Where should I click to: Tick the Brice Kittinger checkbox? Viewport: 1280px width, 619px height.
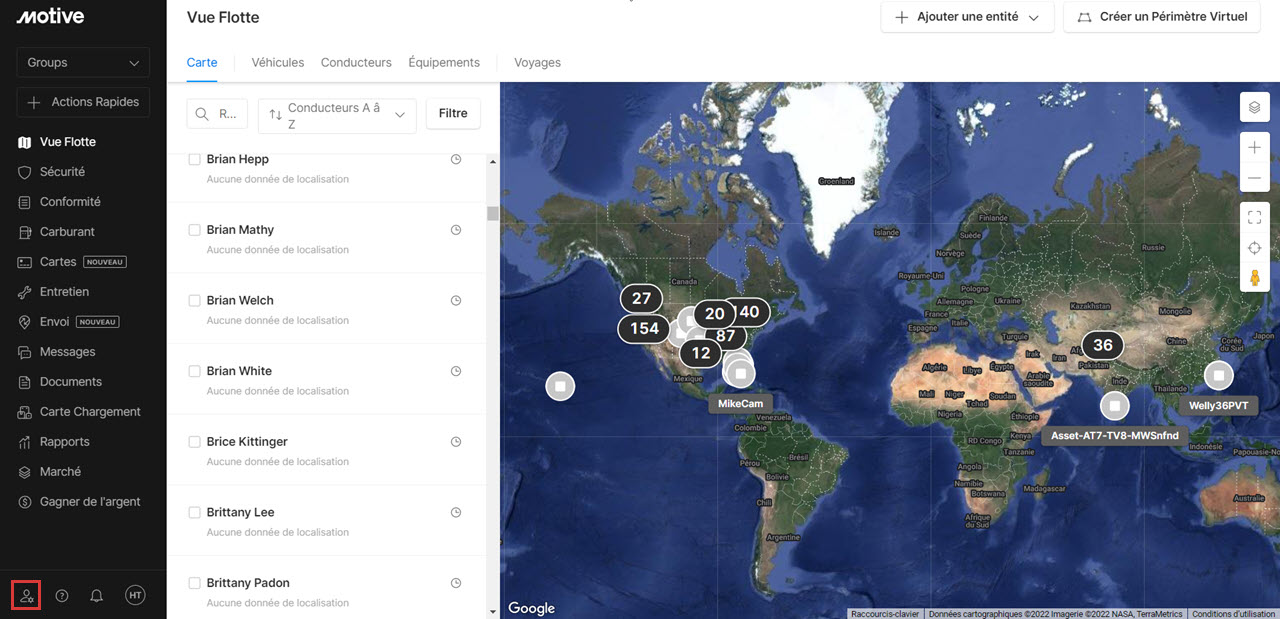point(194,441)
